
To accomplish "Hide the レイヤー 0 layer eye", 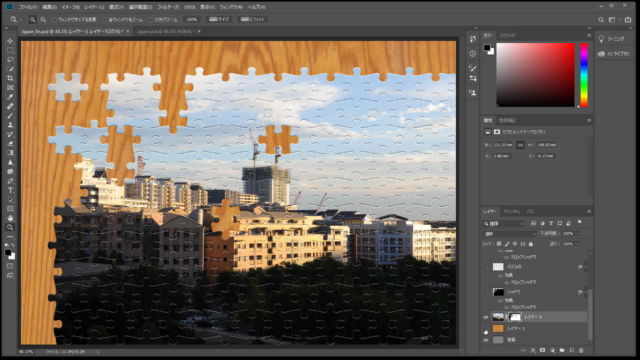I will pos(486,317).
